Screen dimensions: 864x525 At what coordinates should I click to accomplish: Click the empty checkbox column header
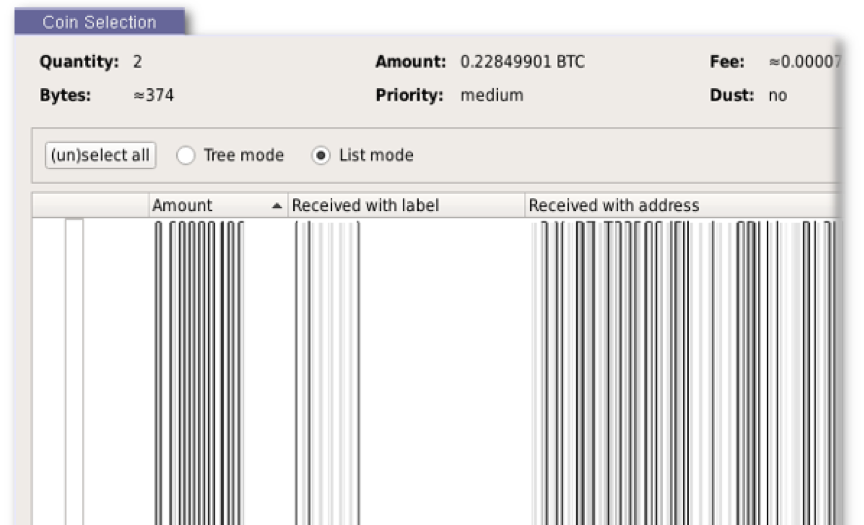91,205
